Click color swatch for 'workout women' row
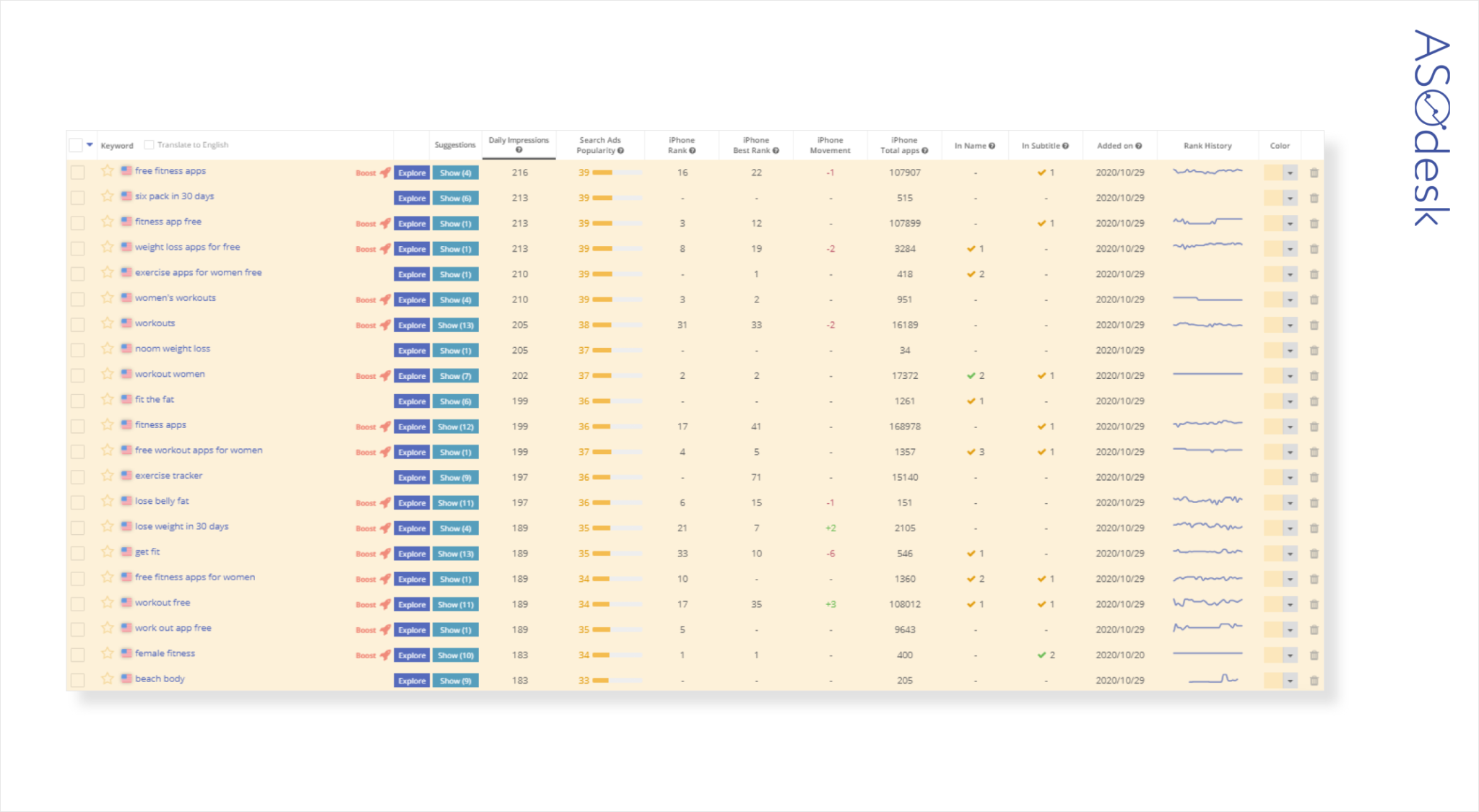The height and width of the screenshot is (812, 1479). pyautogui.click(x=1272, y=376)
